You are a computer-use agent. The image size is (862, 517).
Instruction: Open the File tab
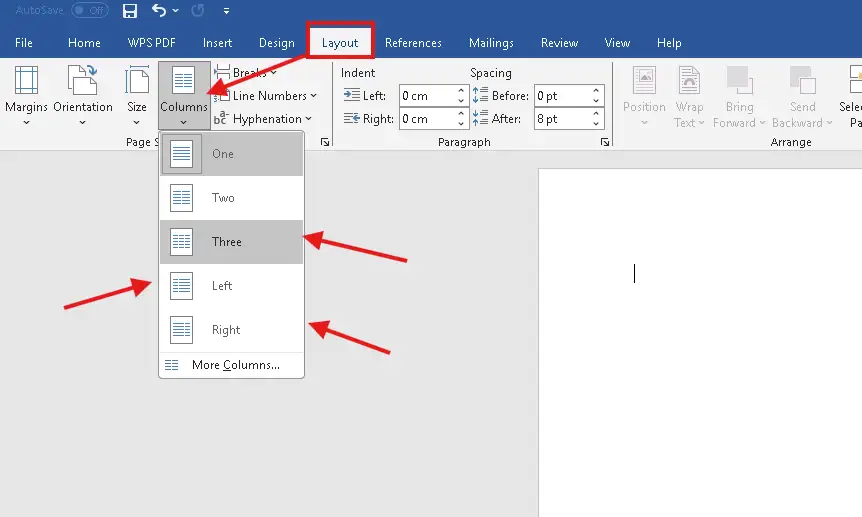tap(24, 43)
